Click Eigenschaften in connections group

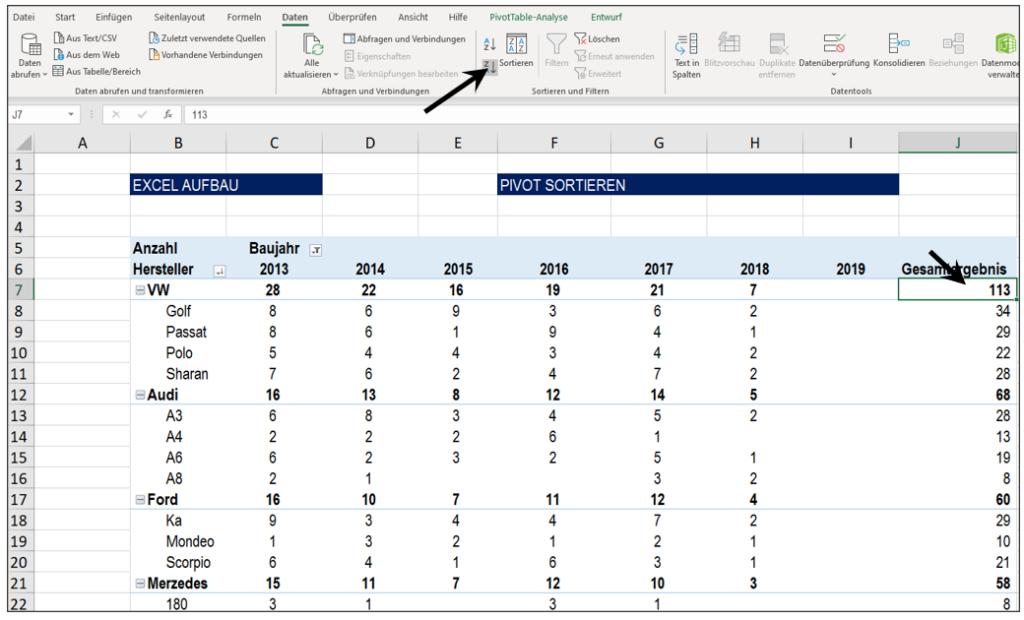pyautogui.click(x=377, y=56)
